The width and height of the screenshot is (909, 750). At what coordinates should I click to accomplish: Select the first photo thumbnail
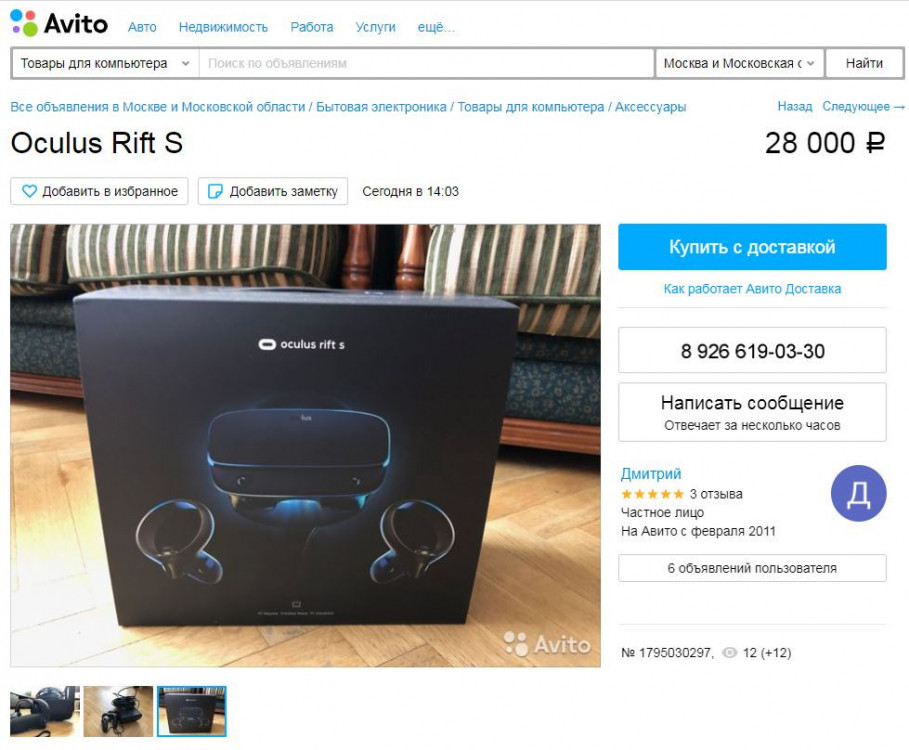[x=45, y=712]
